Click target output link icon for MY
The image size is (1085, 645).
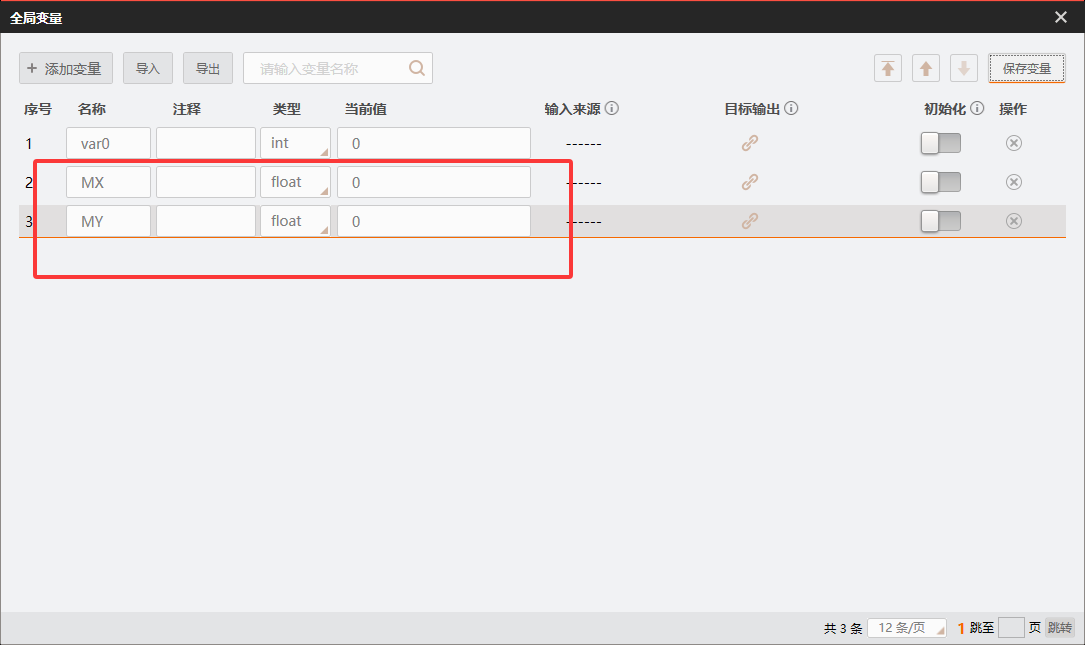tap(750, 221)
